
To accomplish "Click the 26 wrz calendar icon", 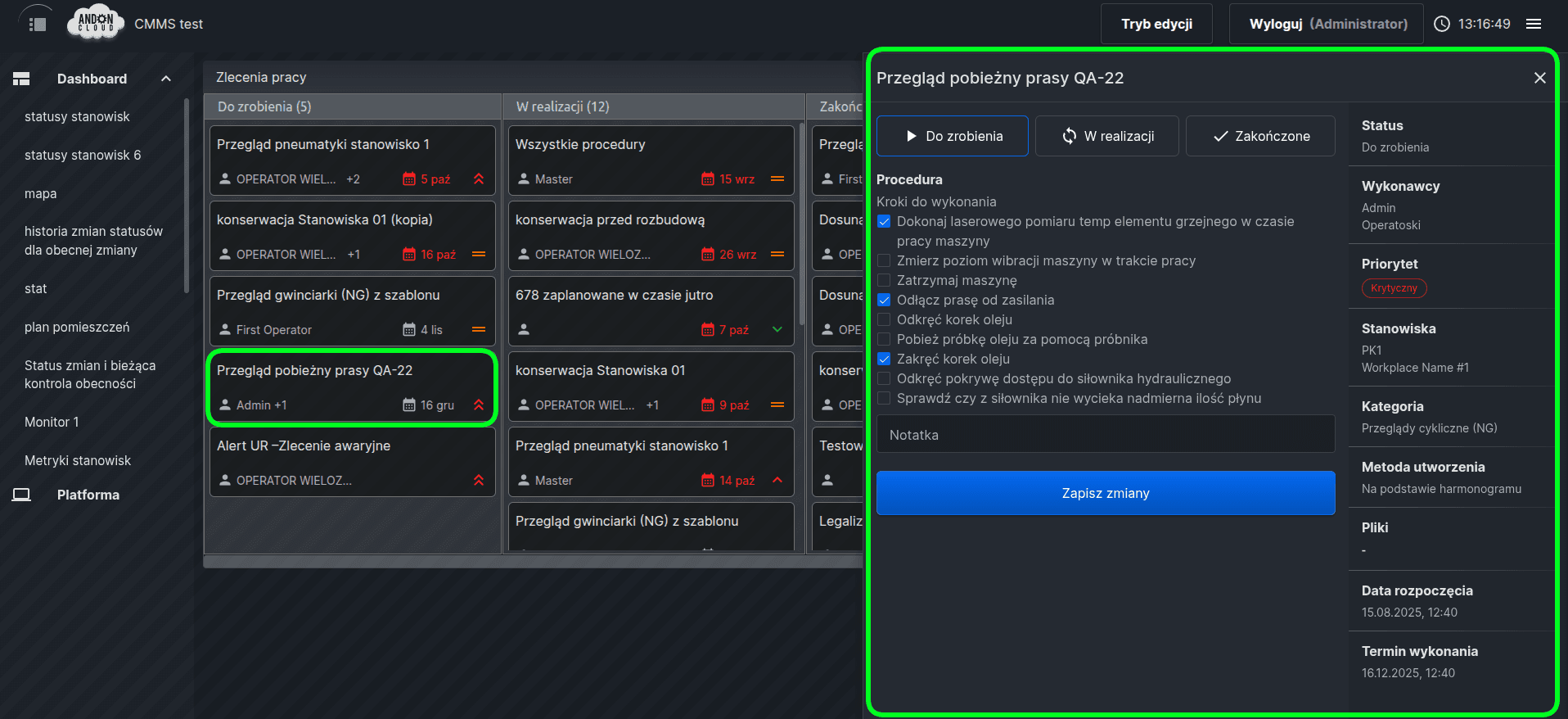I will point(708,255).
